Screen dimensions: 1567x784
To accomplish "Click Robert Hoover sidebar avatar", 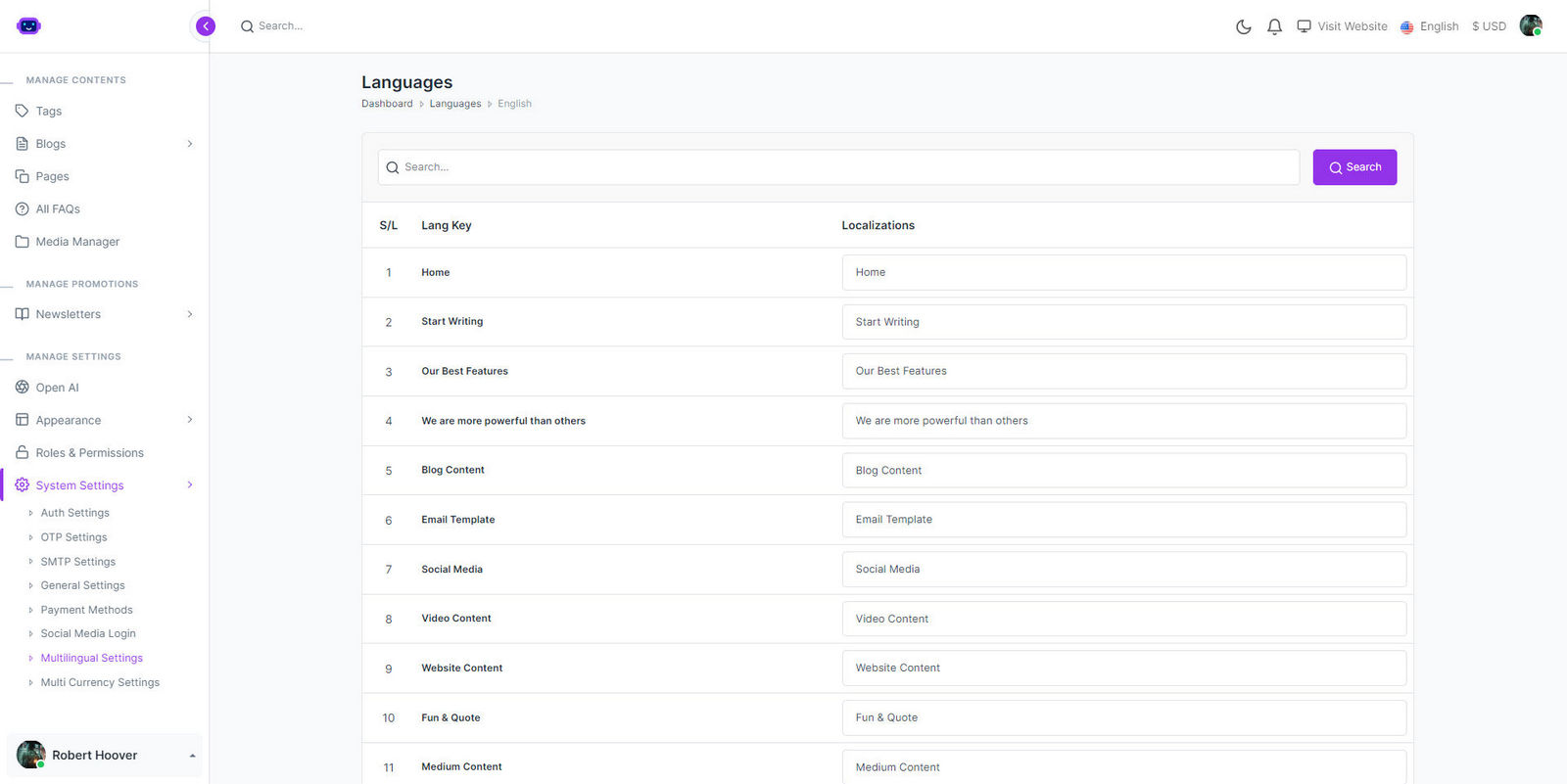I will click(31, 755).
